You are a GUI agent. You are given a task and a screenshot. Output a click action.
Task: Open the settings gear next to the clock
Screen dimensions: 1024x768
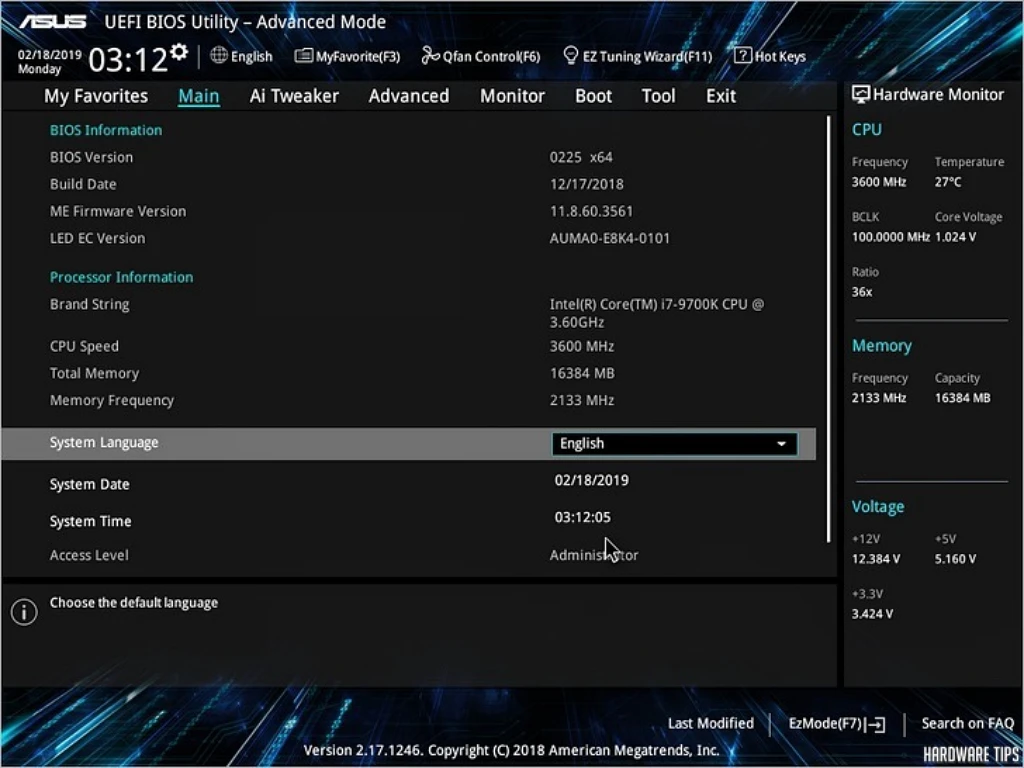pyautogui.click(x=180, y=52)
